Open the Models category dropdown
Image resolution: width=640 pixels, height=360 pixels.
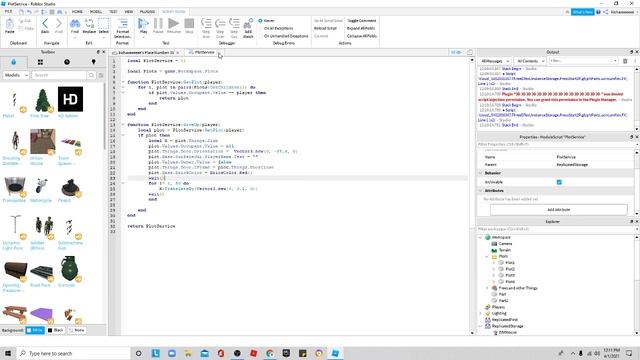pos(16,75)
